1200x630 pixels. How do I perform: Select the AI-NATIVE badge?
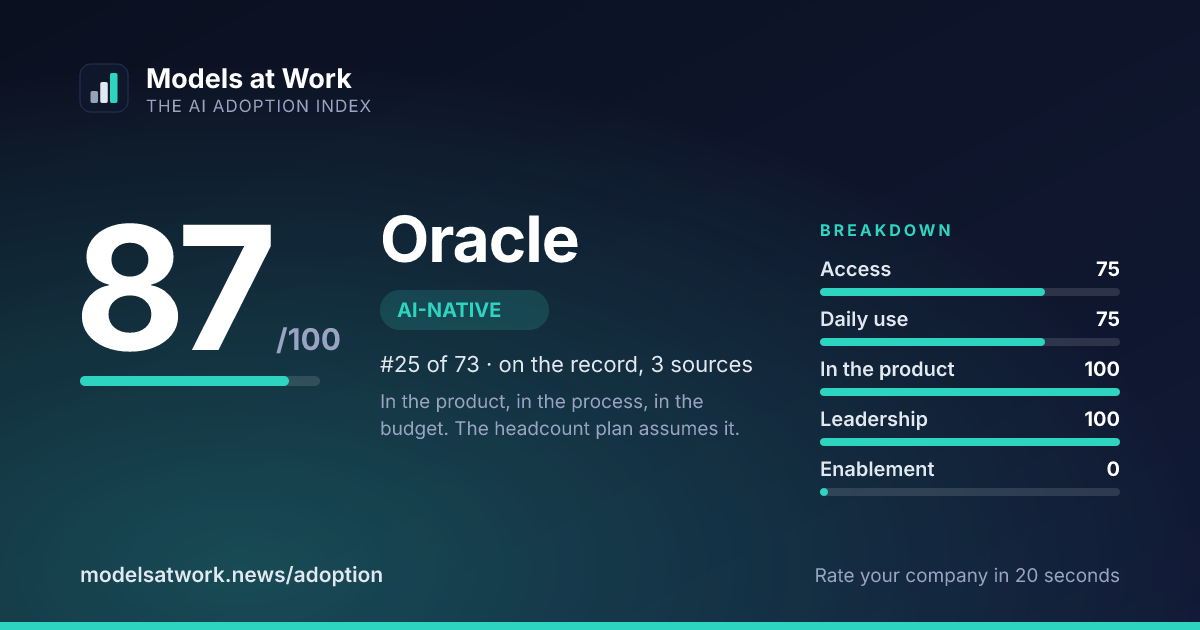[x=464, y=310]
